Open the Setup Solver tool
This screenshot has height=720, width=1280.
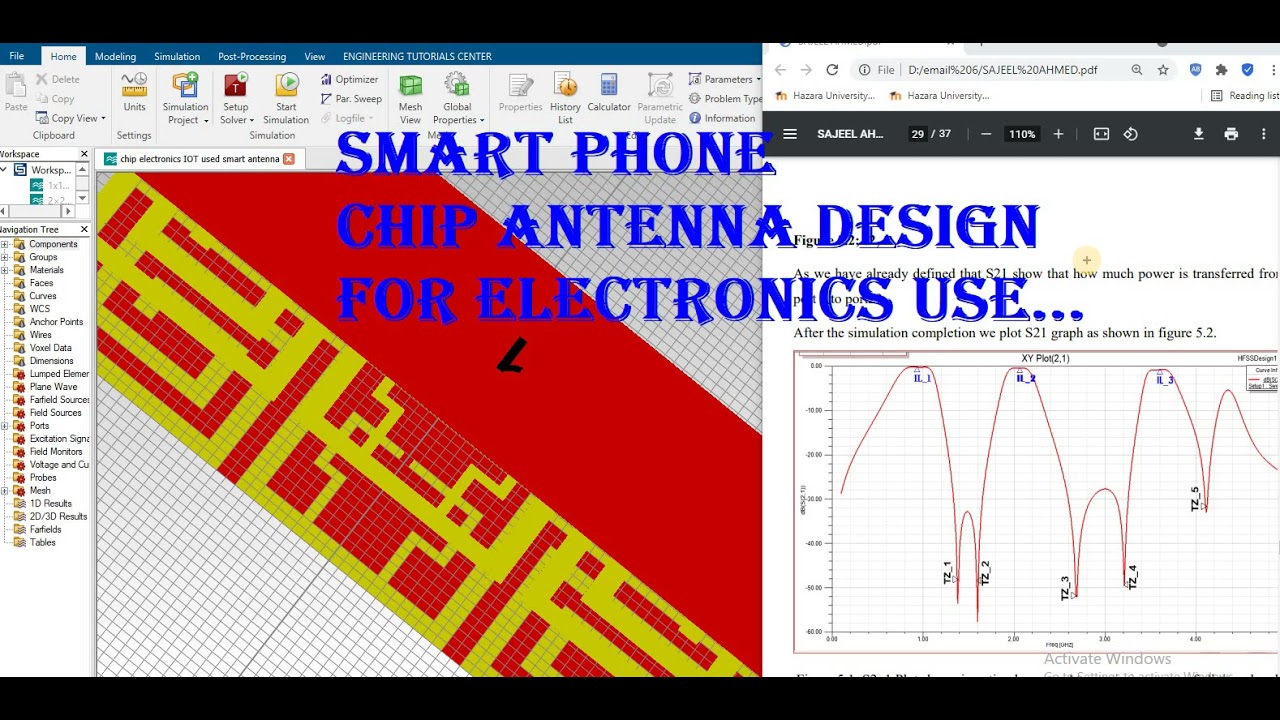[x=236, y=98]
